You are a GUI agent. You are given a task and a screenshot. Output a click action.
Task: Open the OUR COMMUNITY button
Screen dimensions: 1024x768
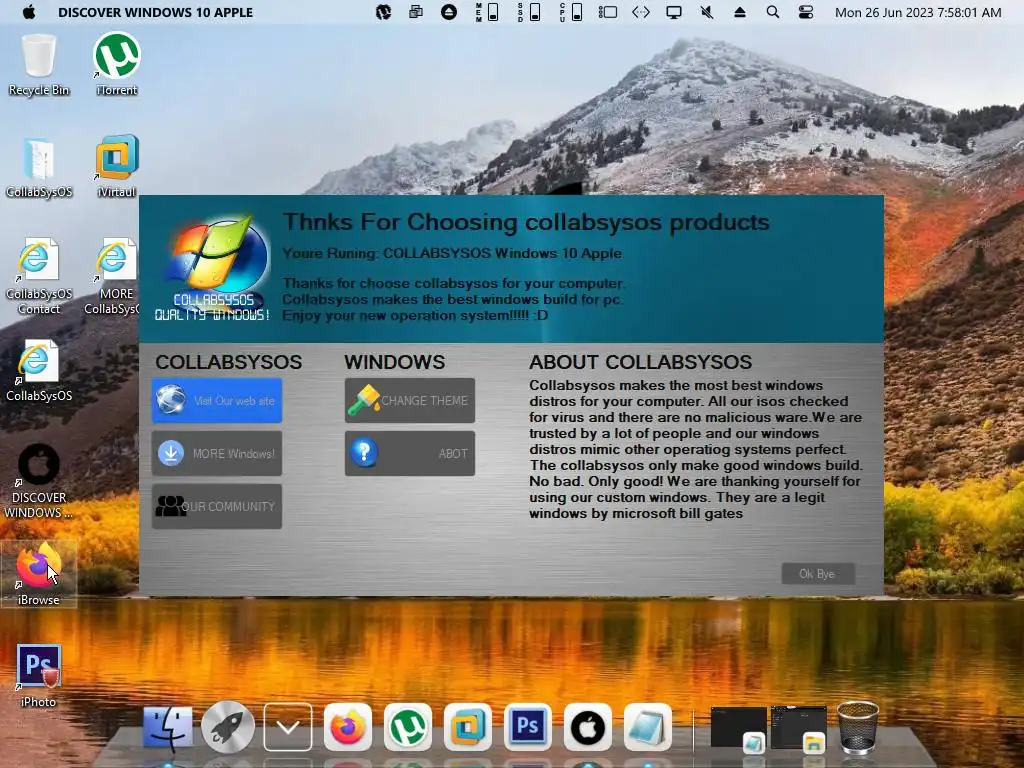tap(217, 506)
